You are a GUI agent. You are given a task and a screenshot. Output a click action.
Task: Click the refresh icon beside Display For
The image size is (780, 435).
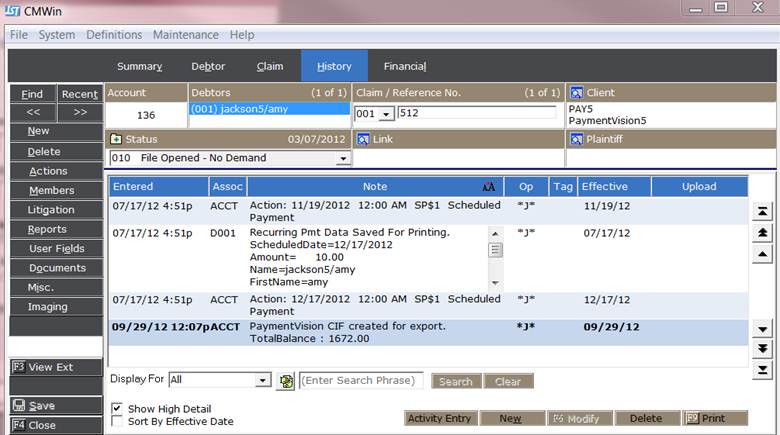[x=286, y=381]
